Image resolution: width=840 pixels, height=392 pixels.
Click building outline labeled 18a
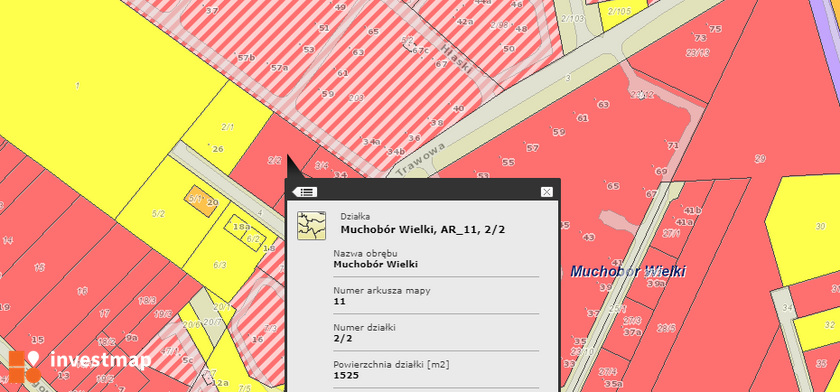pos(242,227)
